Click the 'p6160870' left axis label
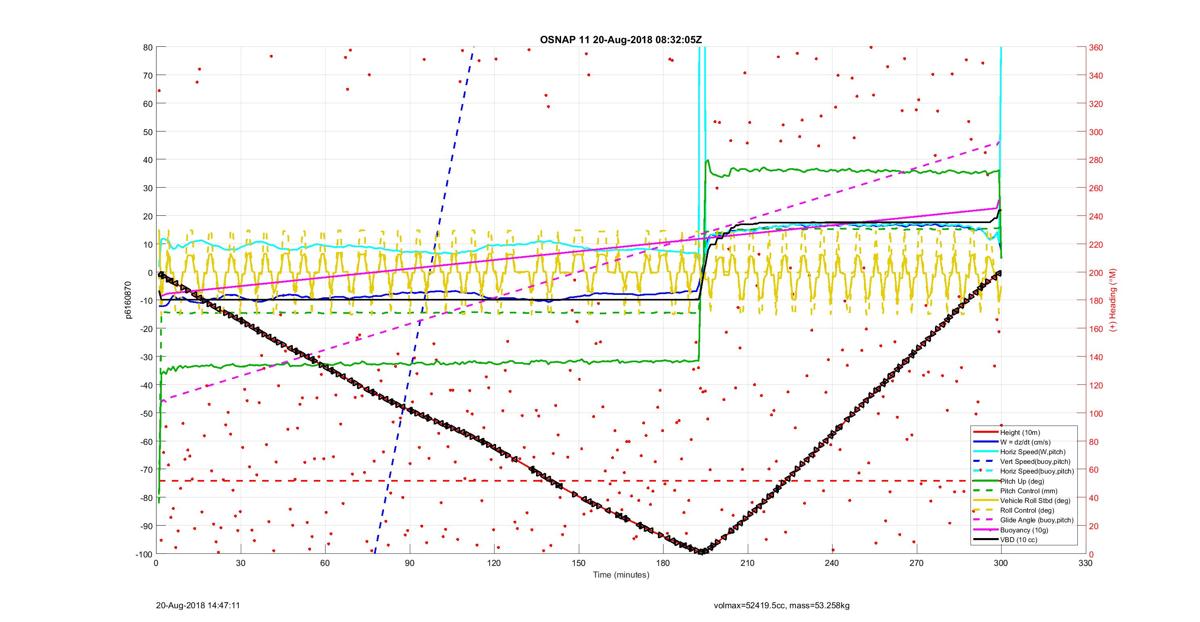 (x=128, y=300)
